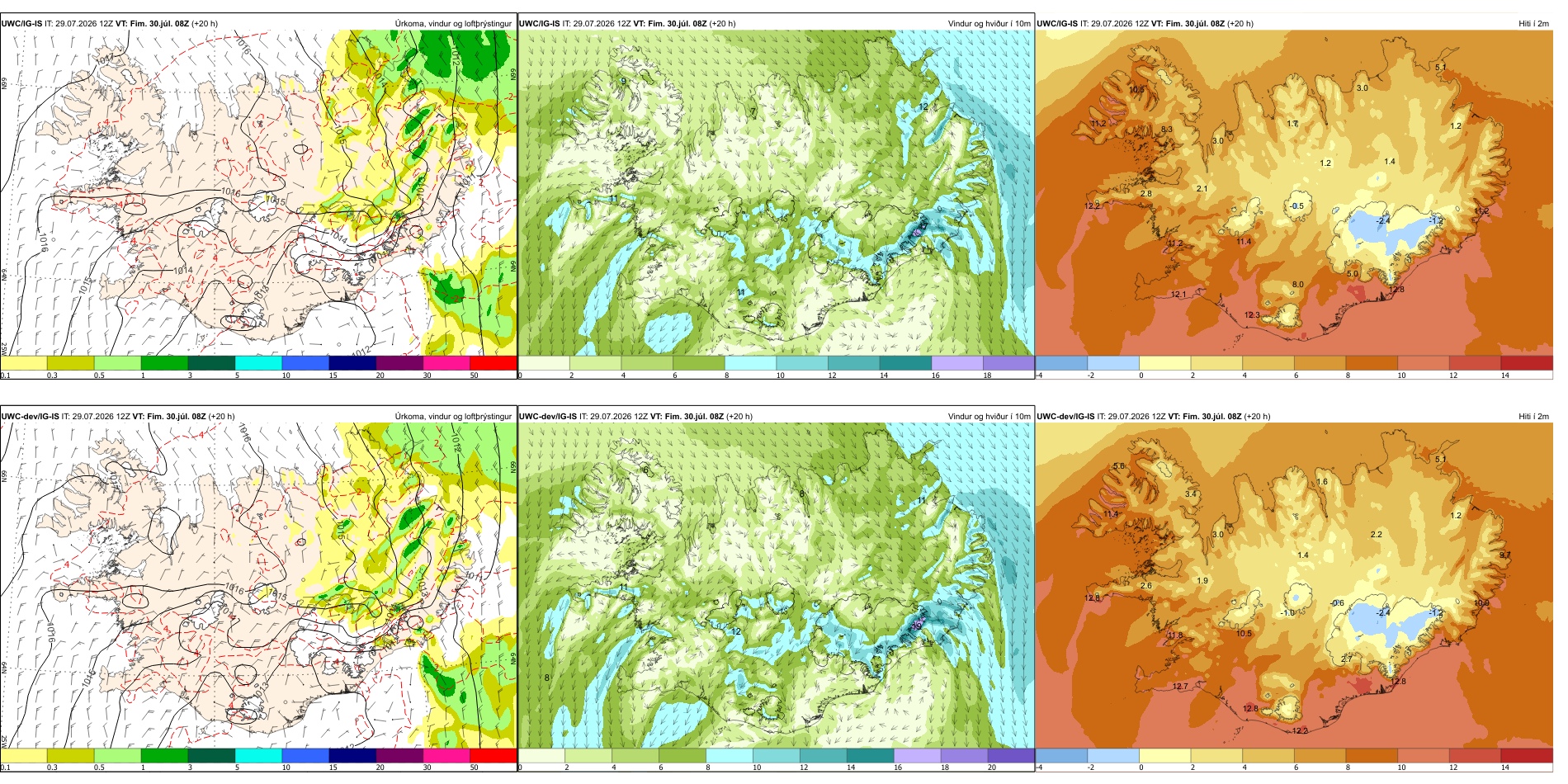Open the UWC/IG-IS 2m temperature map
The height and width of the screenshot is (784, 1568).
click(1294, 193)
